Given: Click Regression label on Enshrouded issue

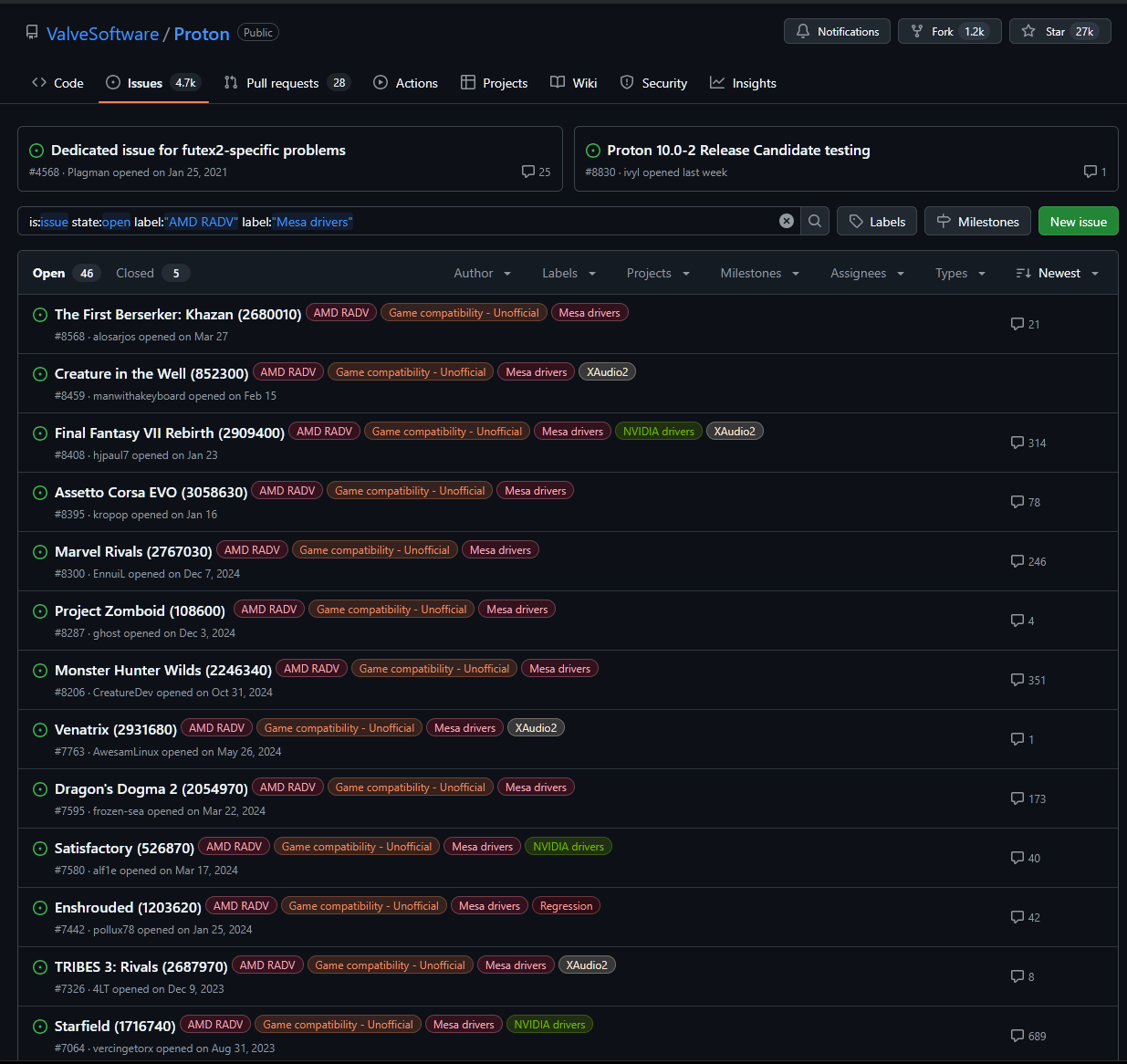Looking at the screenshot, I should 566,906.
